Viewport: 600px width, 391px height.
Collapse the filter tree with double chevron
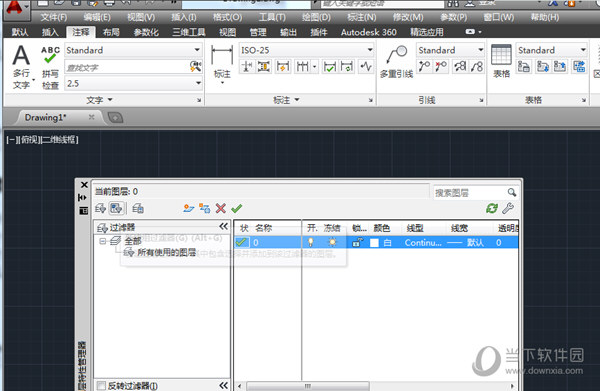pos(223,226)
